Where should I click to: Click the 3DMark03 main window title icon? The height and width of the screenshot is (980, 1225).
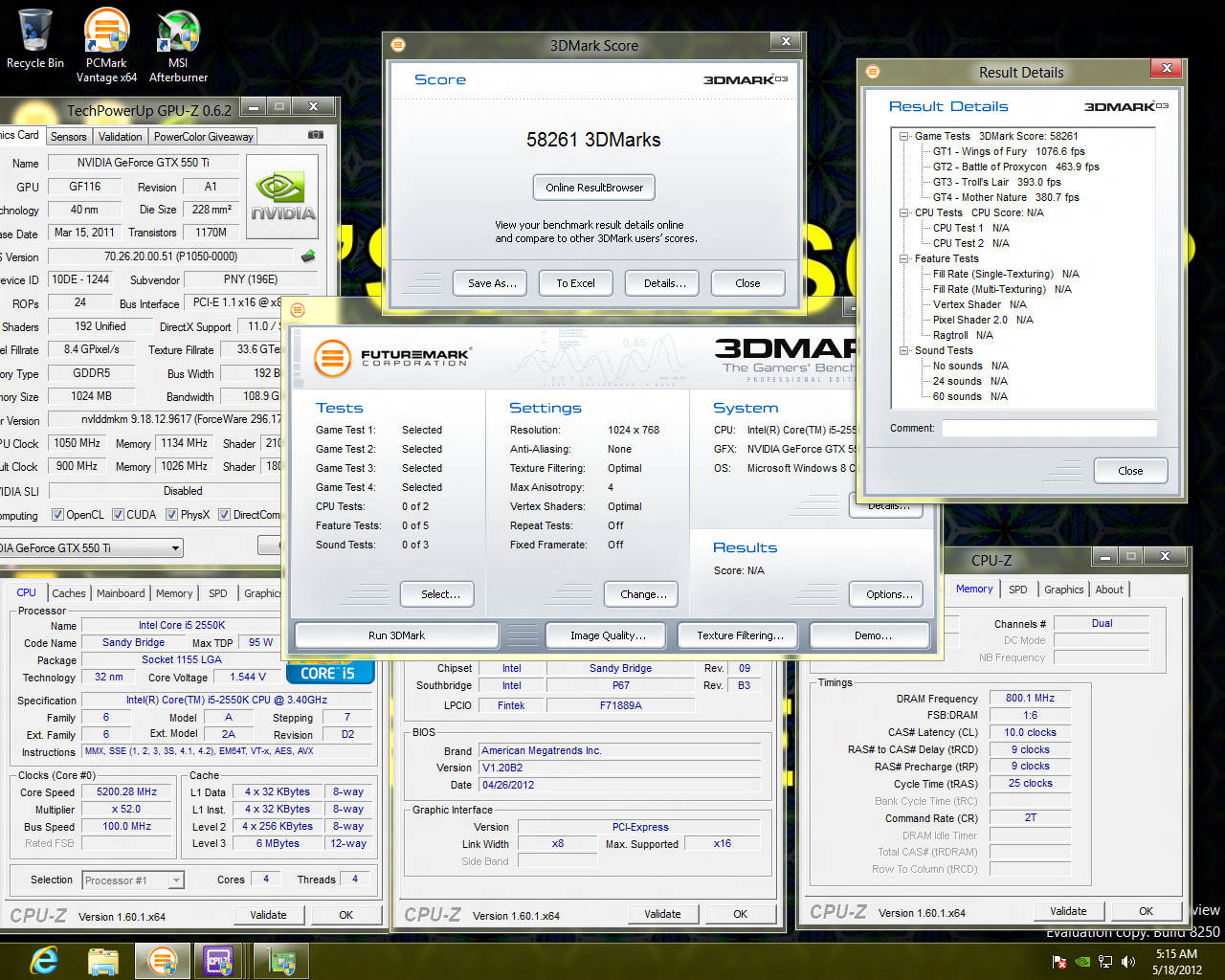click(x=298, y=310)
